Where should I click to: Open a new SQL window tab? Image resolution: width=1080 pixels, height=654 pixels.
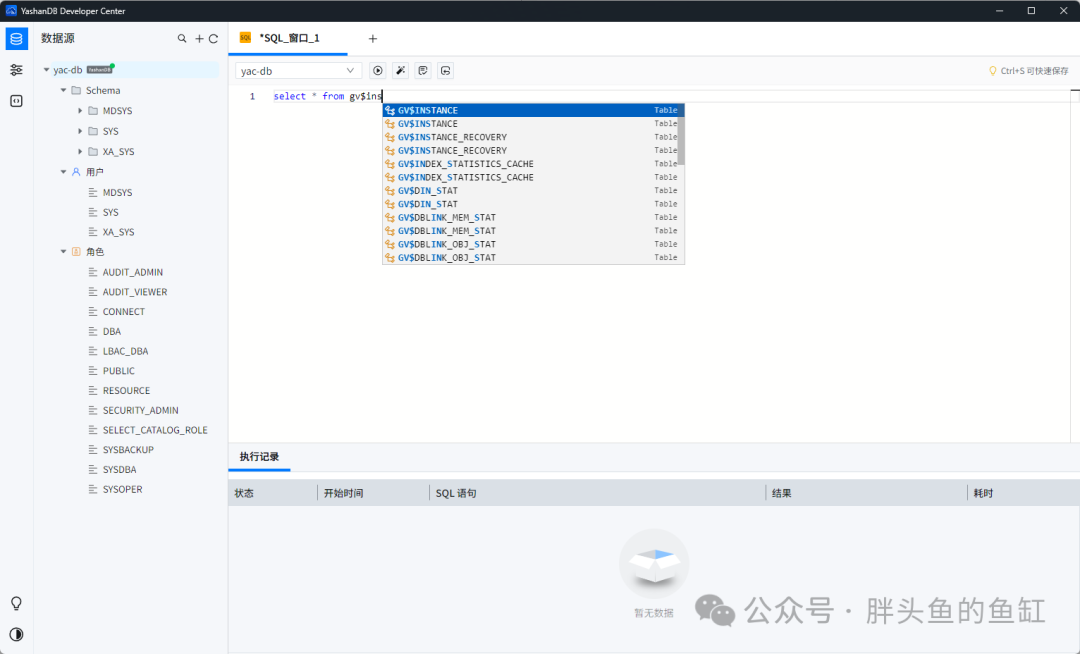373,39
